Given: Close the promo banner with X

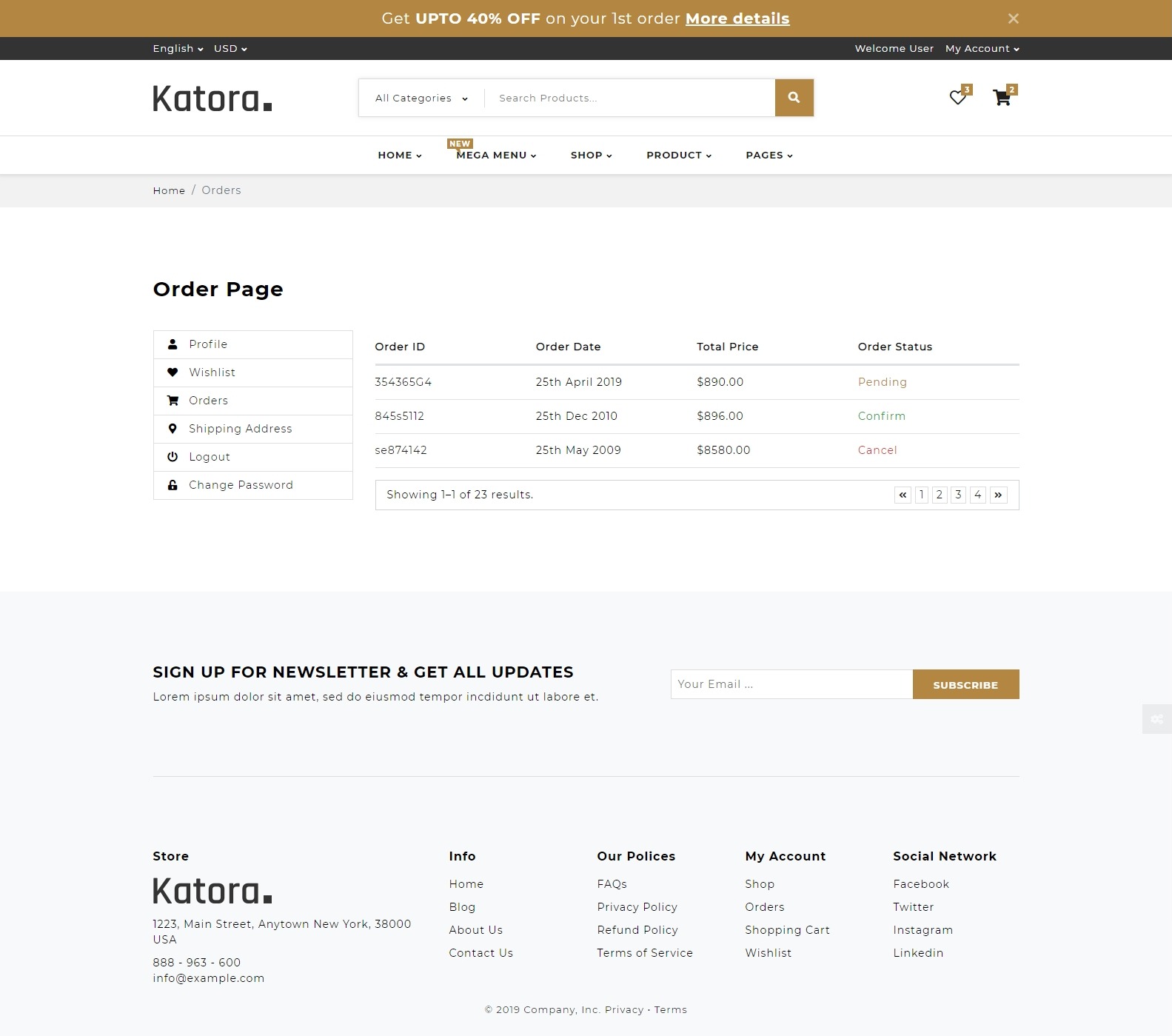Looking at the screenshot, I should 1013,19.
